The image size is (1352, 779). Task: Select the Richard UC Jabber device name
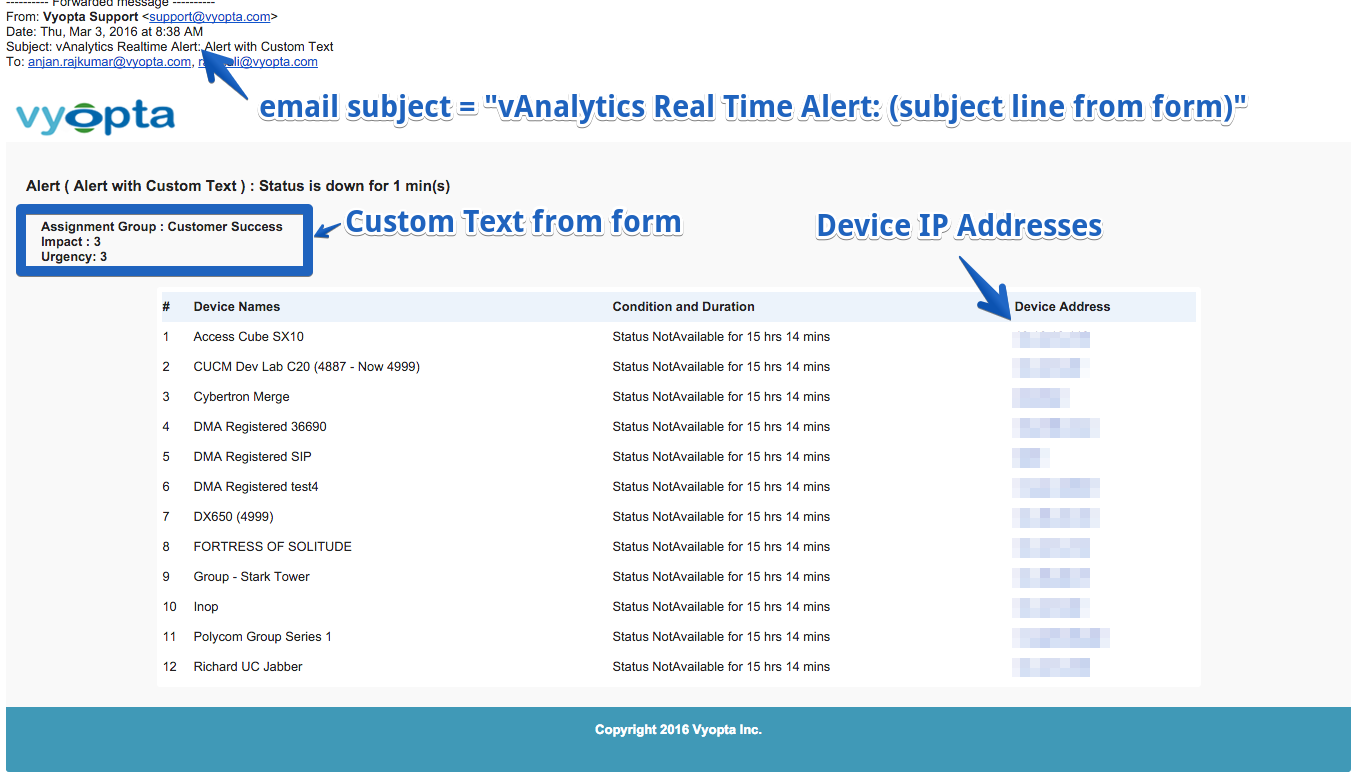coord(248,667)
